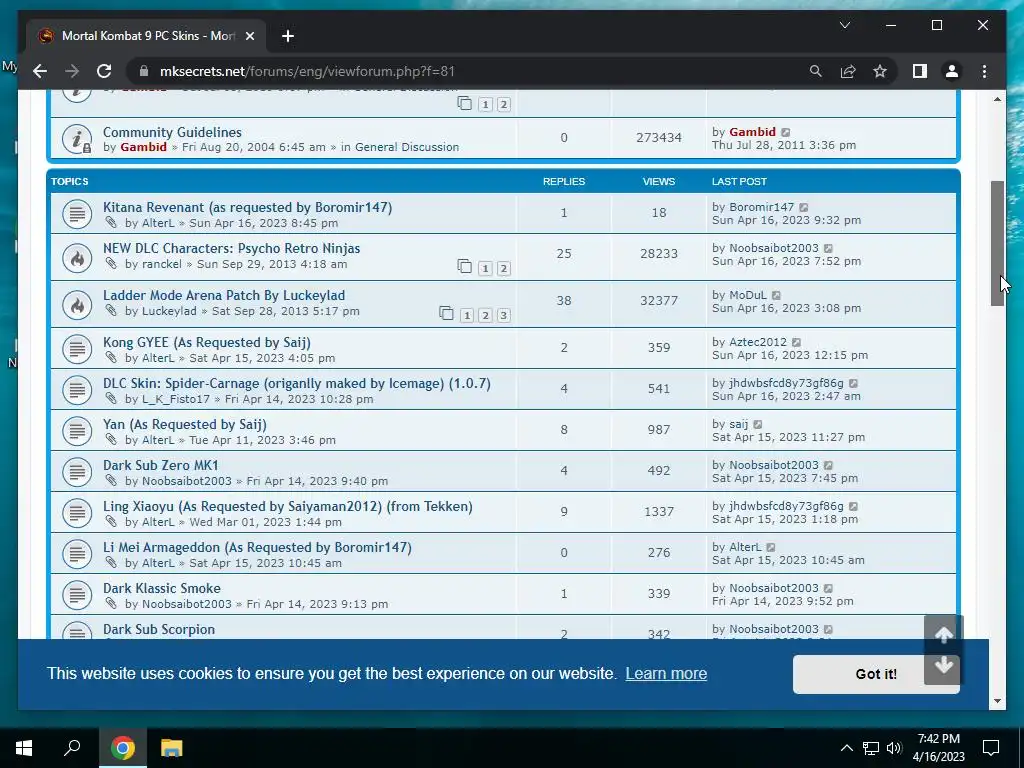View latest post icon next to Aztec2012
This screenshot has height=768, width=1024.
pyautogui.click(x=797, y=342)
